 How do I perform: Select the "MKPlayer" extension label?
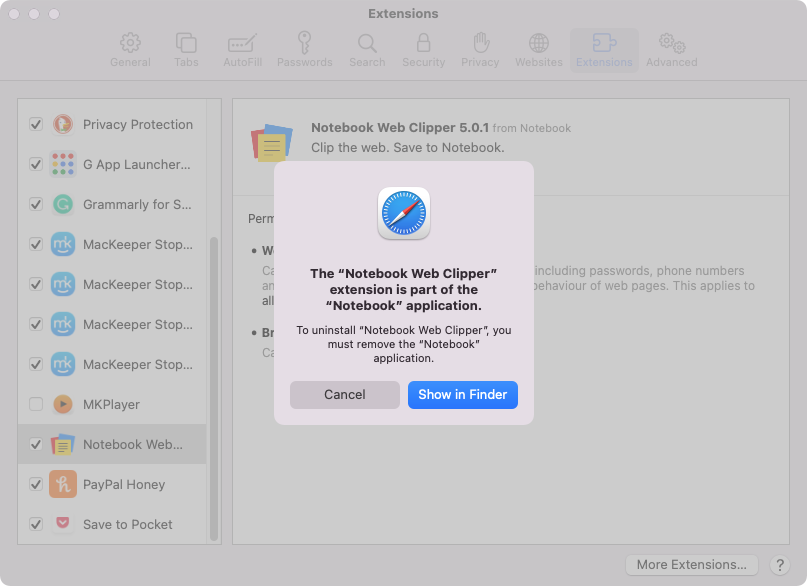click(111, 404)
